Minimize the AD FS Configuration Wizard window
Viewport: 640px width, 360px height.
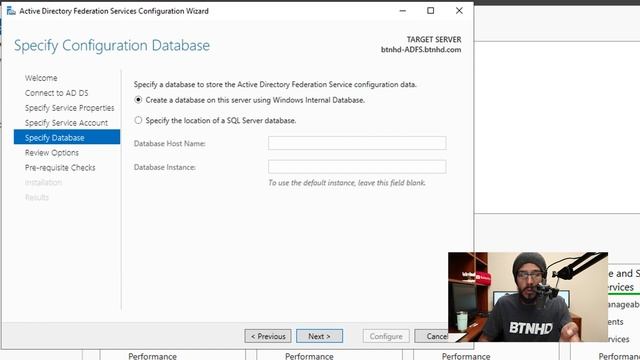pyautogui.click(x=403, y=11)
